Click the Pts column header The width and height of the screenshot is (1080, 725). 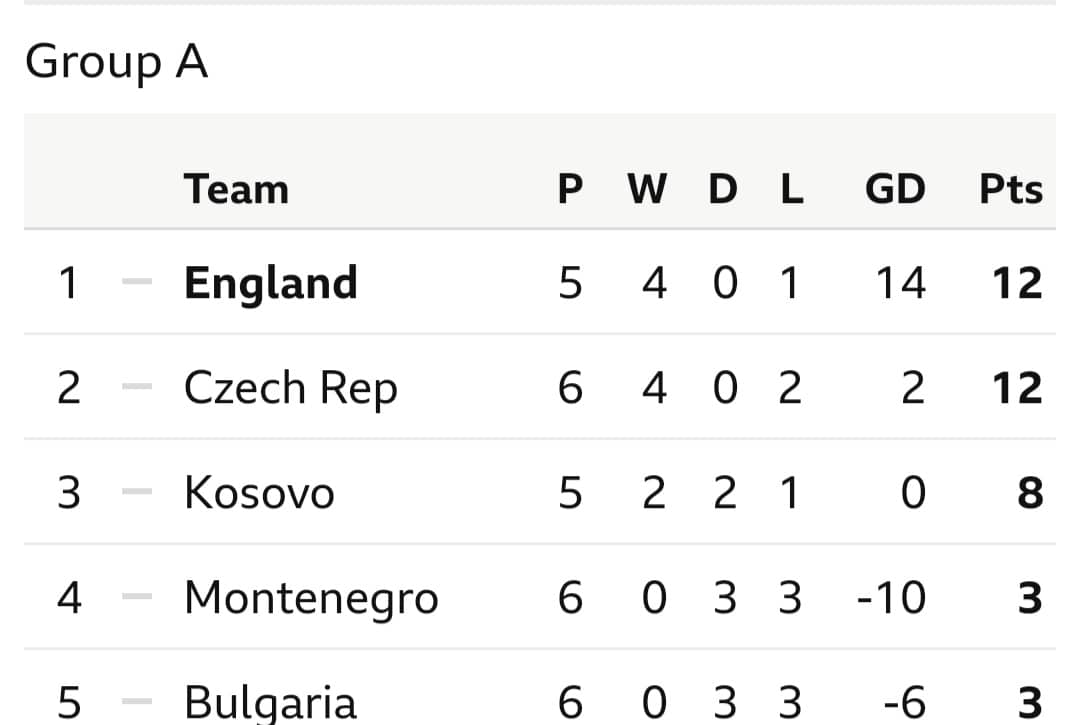coord(1010,189)
